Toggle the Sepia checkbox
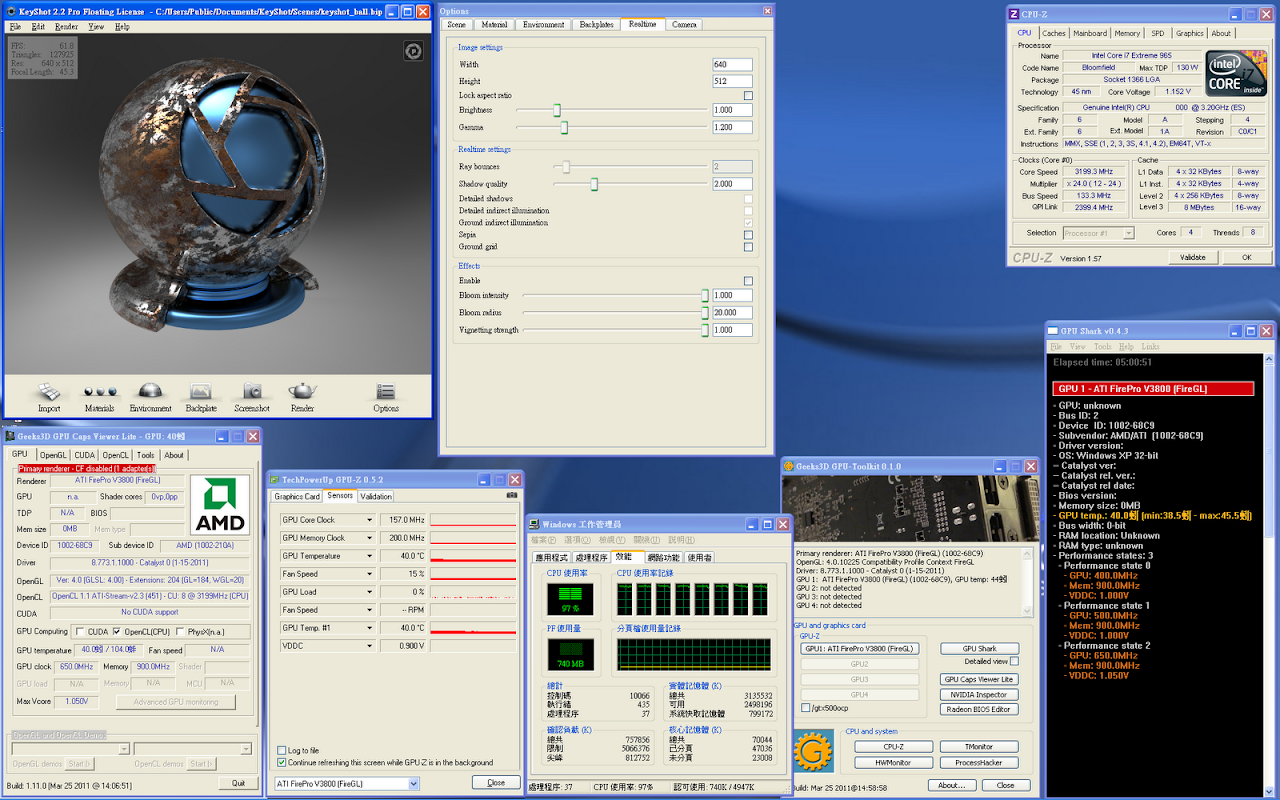Image resolution: width=1280 pixels, height=800 pixels. [x=748, y=235]
